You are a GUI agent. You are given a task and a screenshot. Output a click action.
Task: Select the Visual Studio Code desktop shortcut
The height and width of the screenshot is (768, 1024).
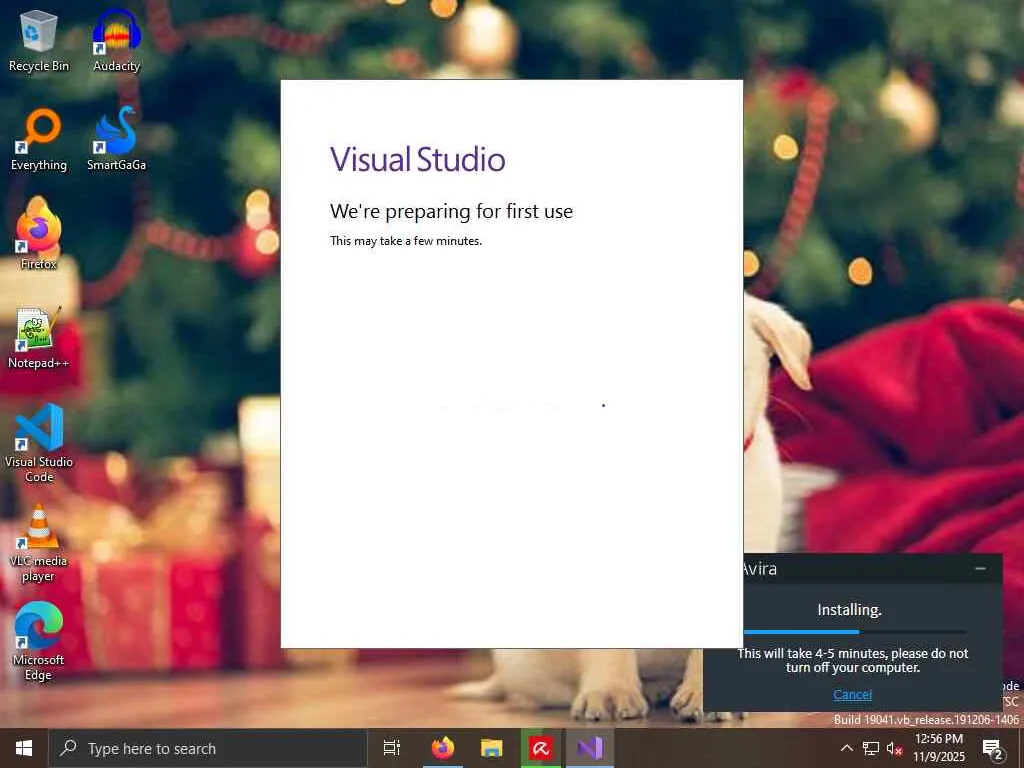[x=39, y=443]
